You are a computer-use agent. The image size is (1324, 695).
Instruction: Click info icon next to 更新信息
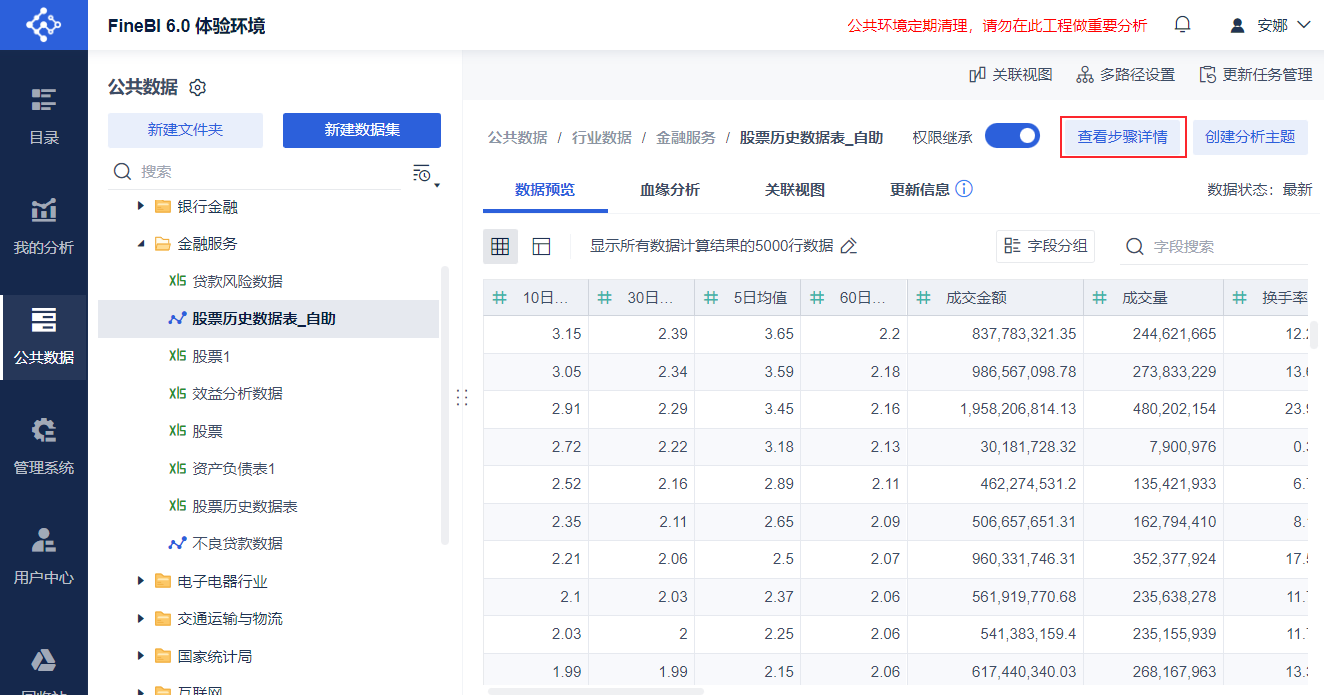[964, 189]
